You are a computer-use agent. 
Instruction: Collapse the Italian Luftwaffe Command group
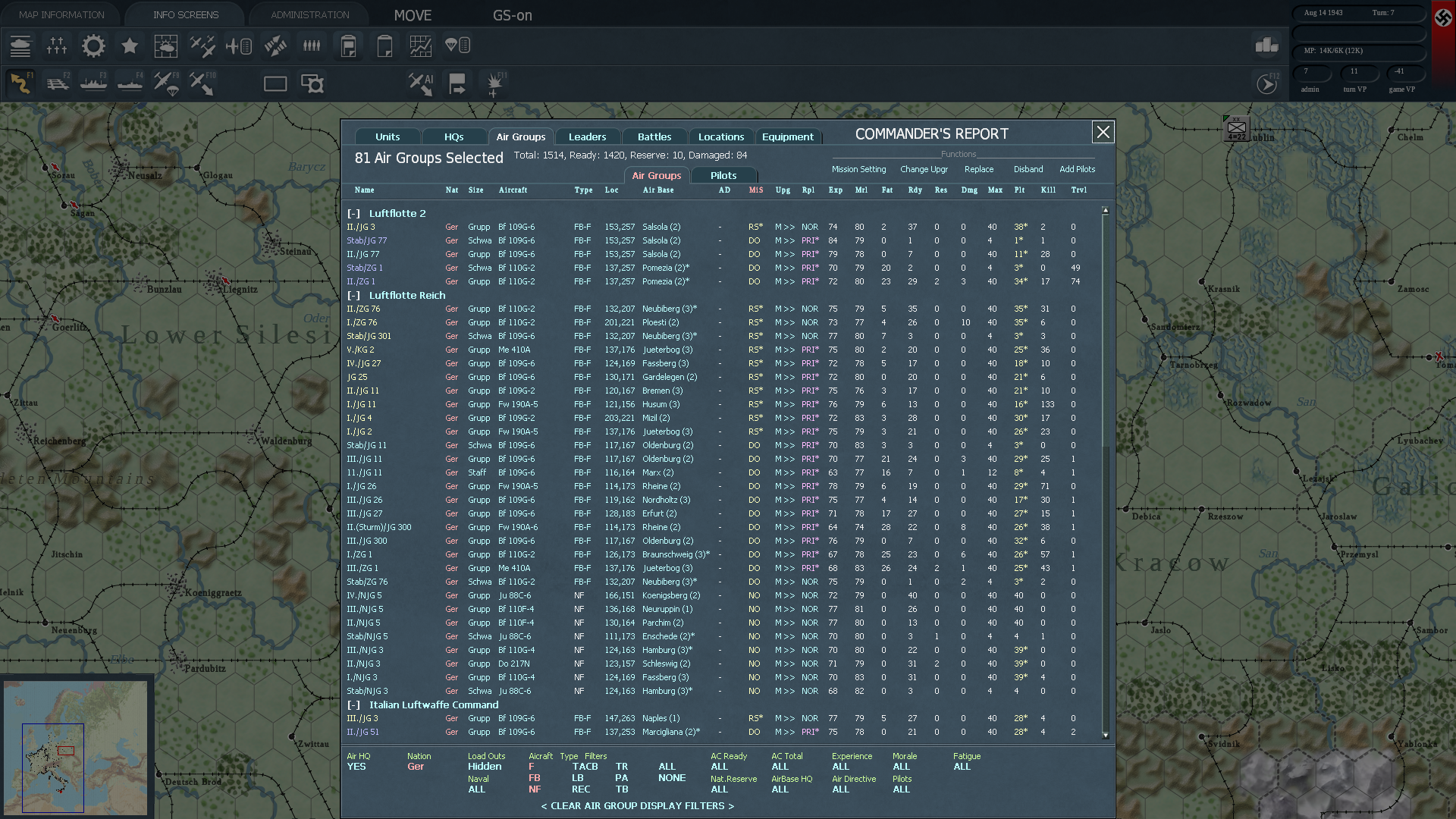point(353,705)
